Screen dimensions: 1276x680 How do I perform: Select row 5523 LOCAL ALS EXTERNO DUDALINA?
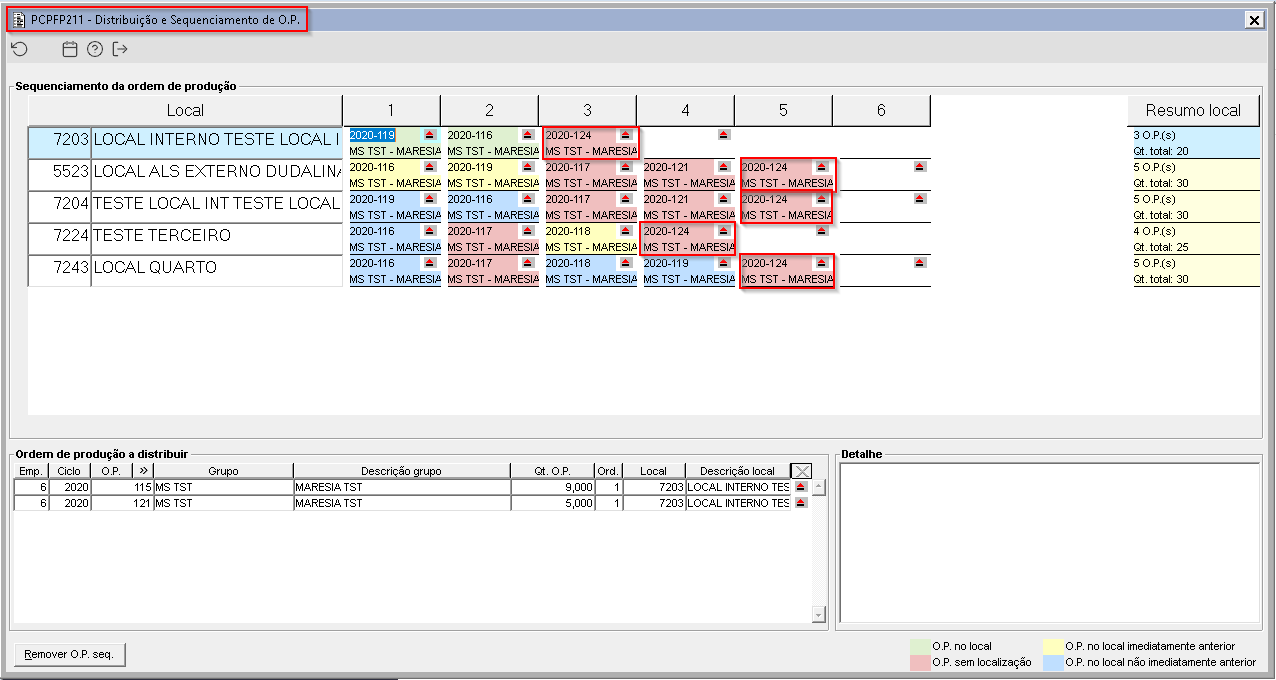click(185, 175)
